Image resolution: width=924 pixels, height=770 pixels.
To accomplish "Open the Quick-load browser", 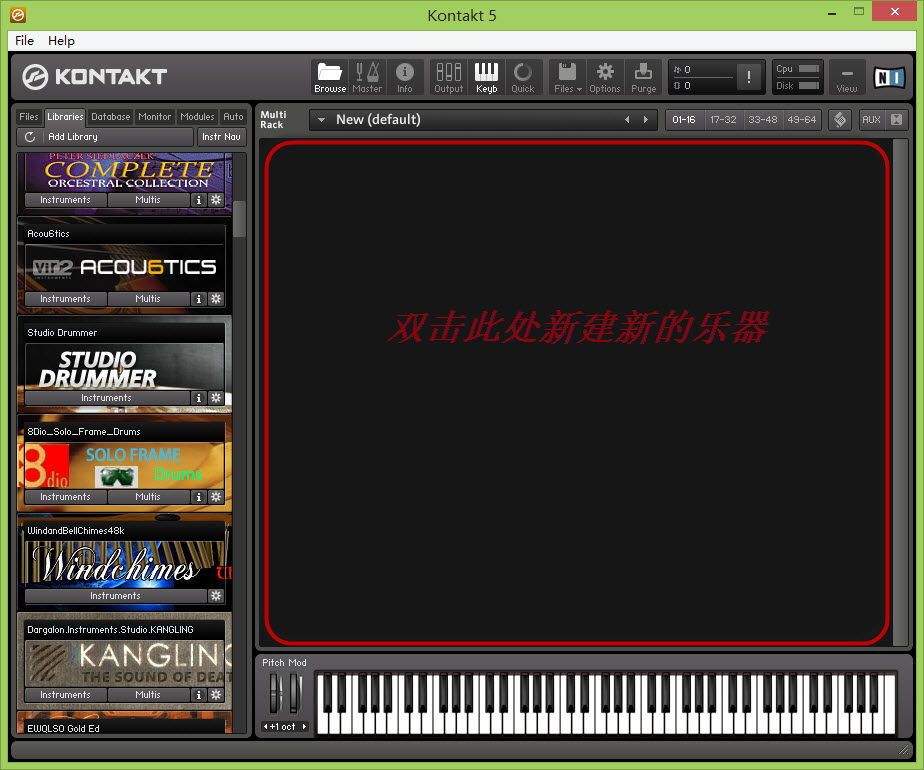I will 523,77.
